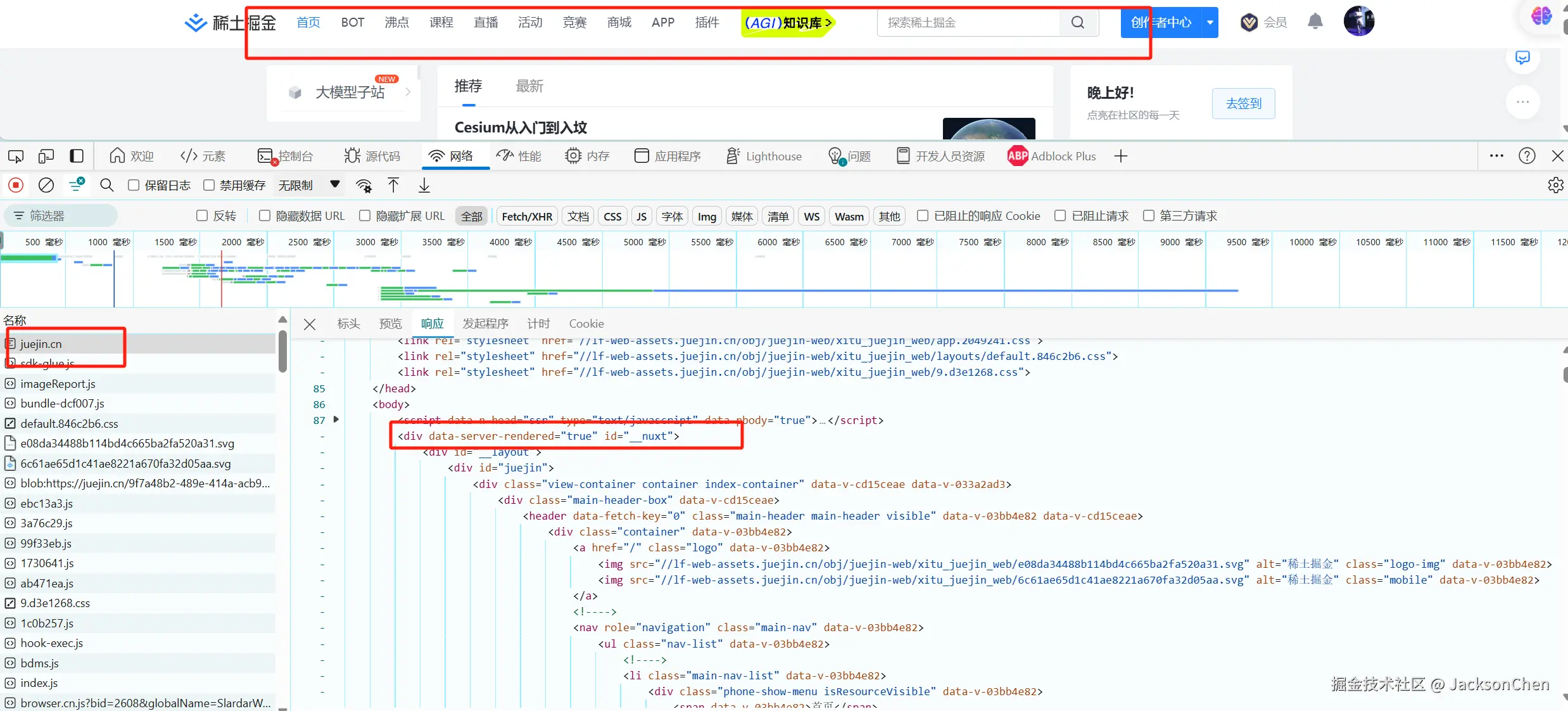Clear the network log with the clear icon

point(46,185)
